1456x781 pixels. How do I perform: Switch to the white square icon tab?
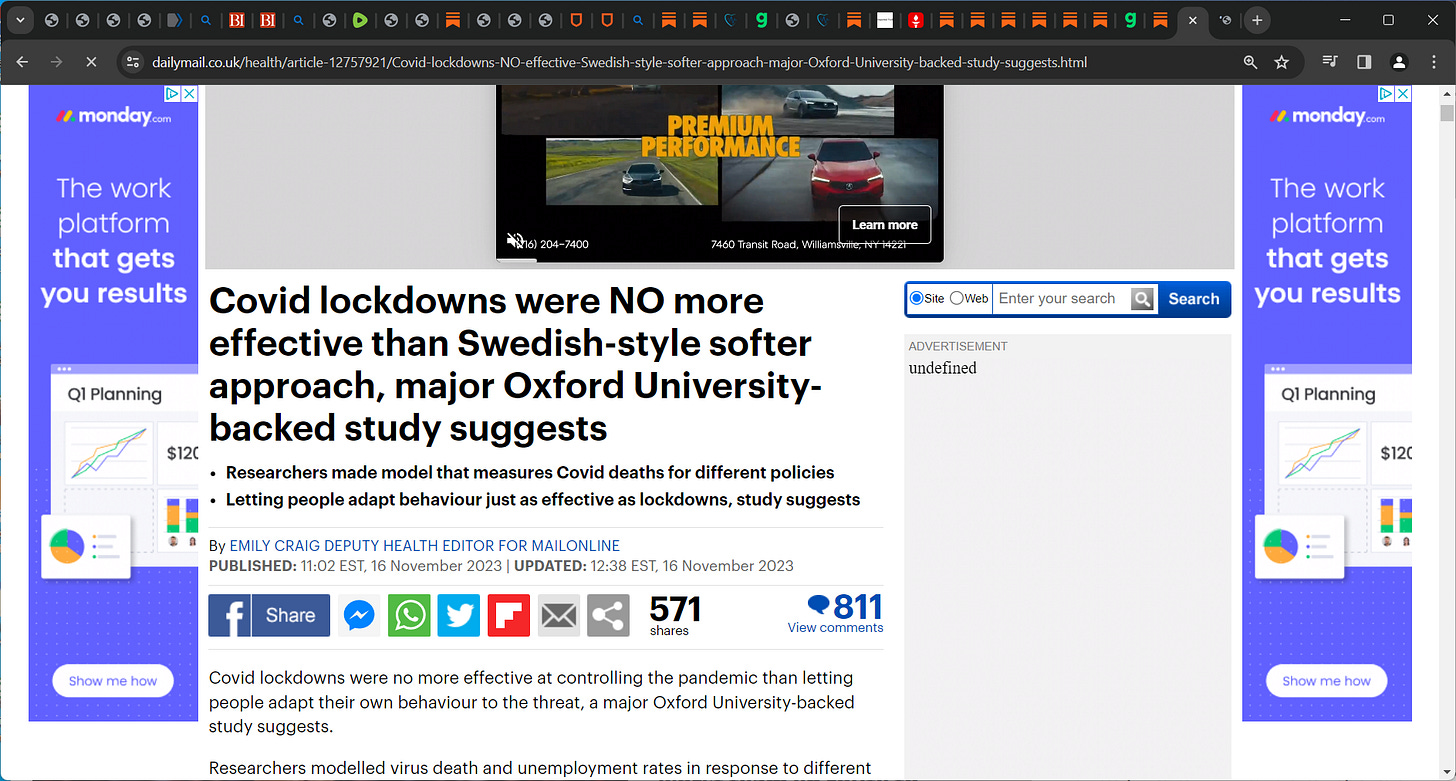[x=884, y=20]
